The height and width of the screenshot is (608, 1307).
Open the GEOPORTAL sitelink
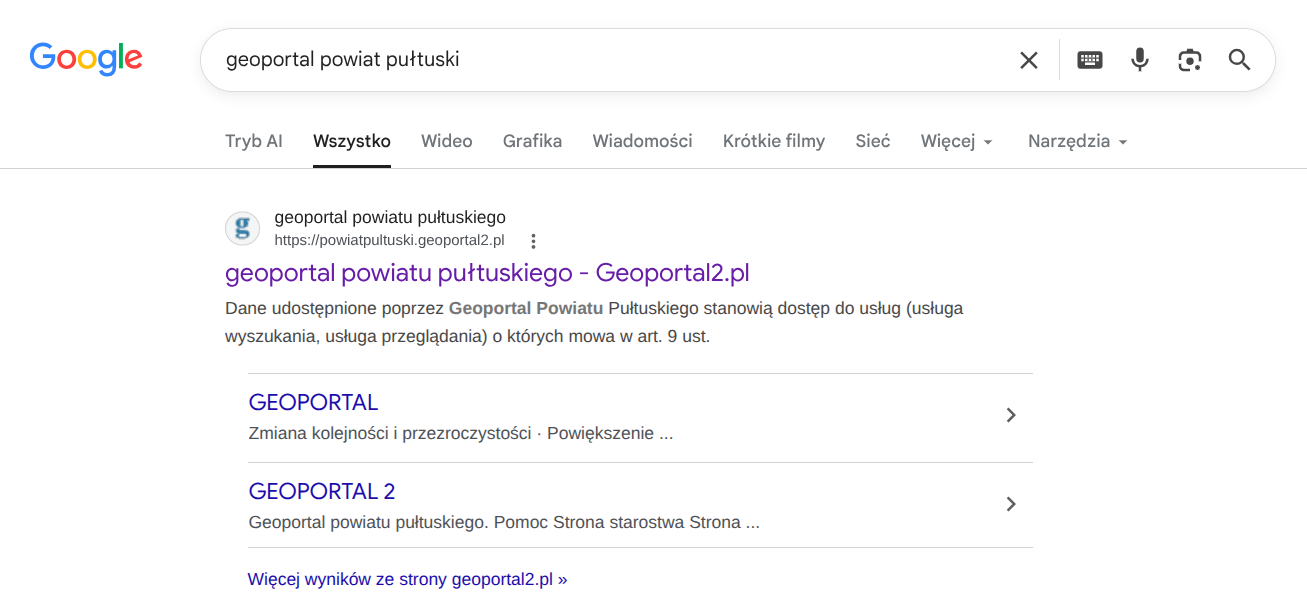(313, 403)
